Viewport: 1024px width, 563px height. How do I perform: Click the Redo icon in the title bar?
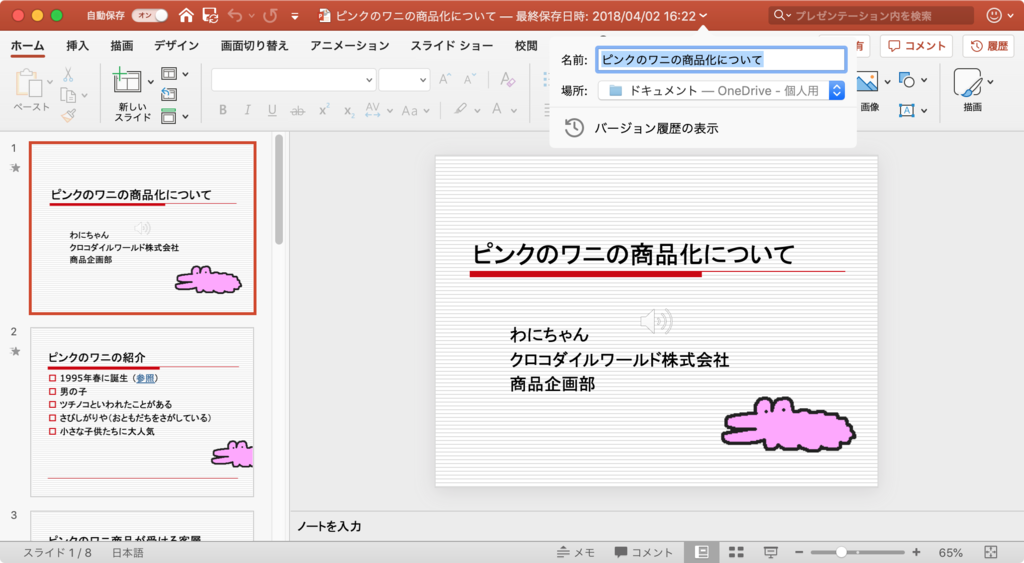coord(270,15)
